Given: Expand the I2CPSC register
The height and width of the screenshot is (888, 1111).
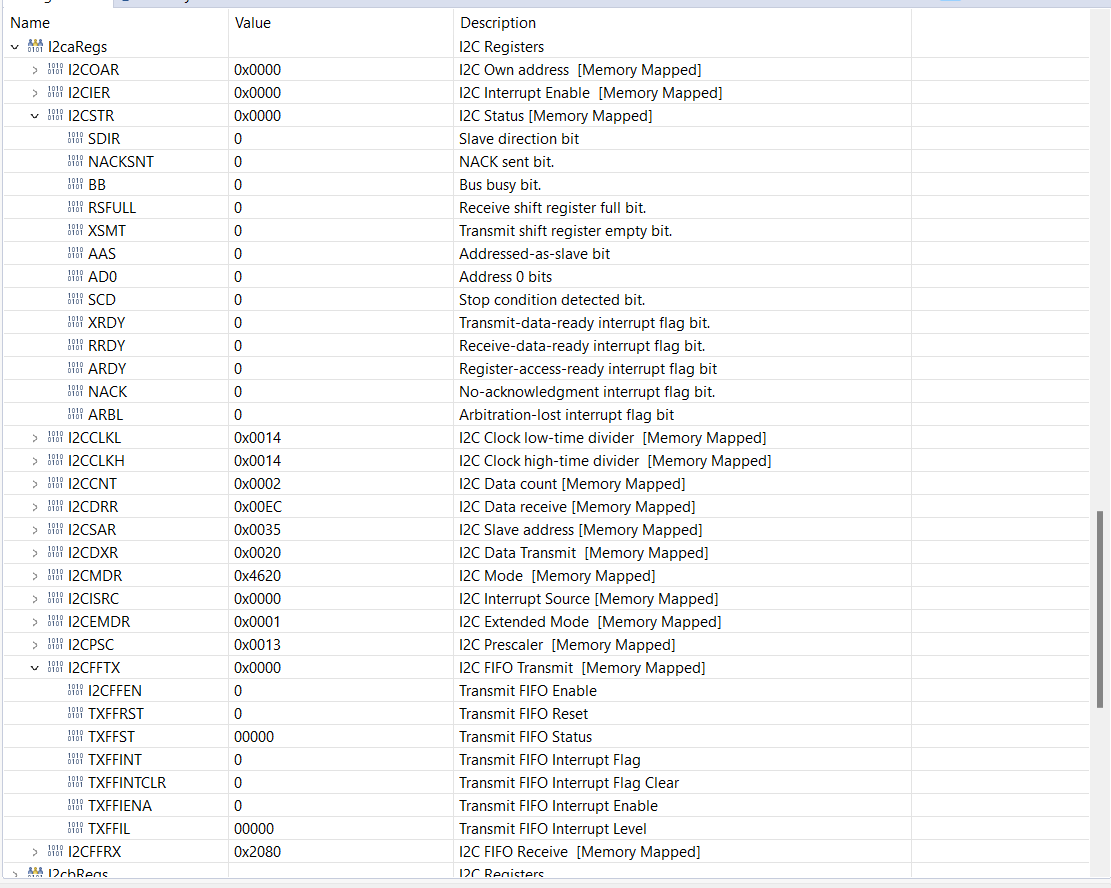Looking at the screenshot, I should [35, 646].
